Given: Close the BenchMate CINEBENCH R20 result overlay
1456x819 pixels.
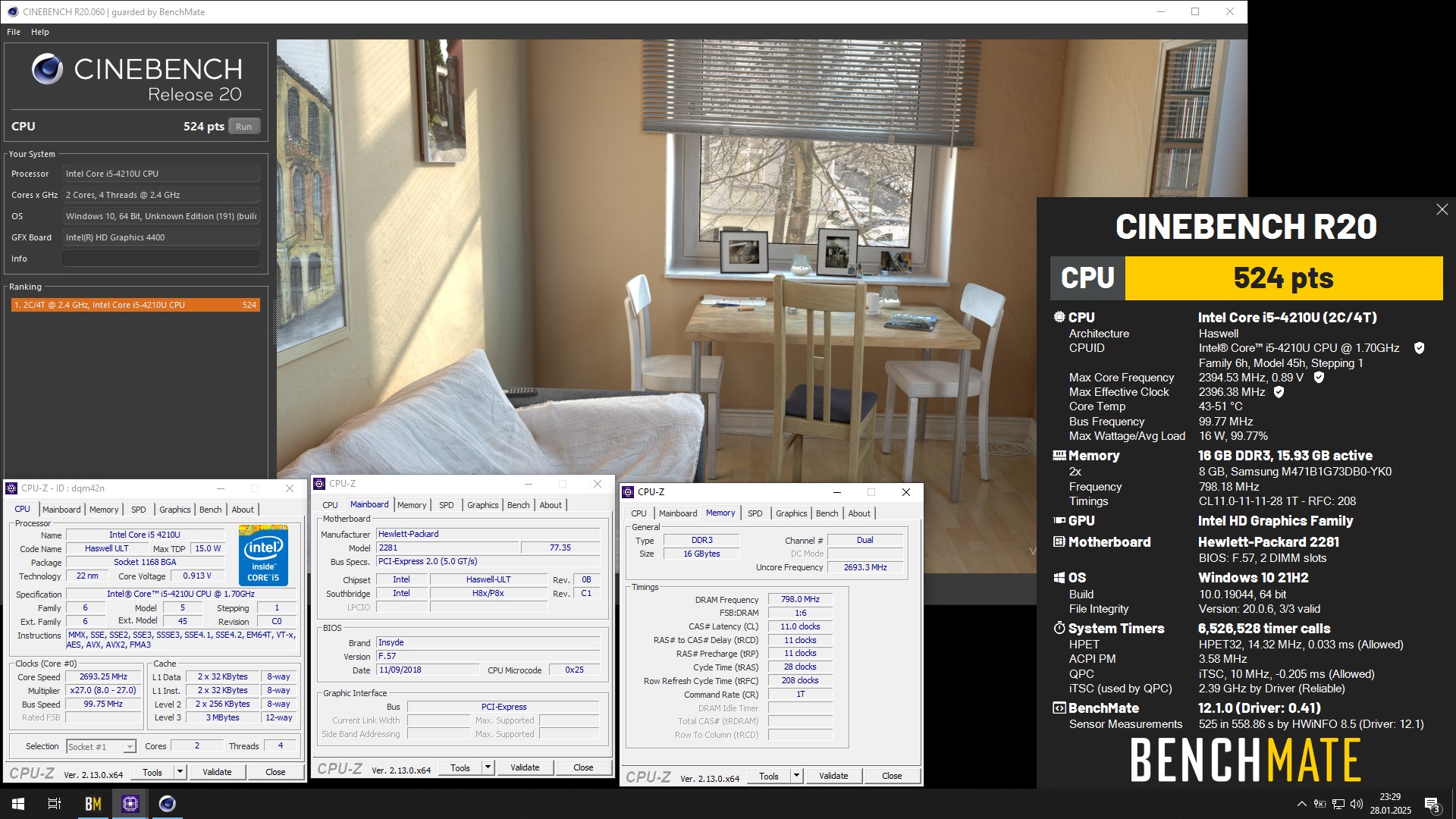Looking at the screenshot, I should [x=1442, y=209].
